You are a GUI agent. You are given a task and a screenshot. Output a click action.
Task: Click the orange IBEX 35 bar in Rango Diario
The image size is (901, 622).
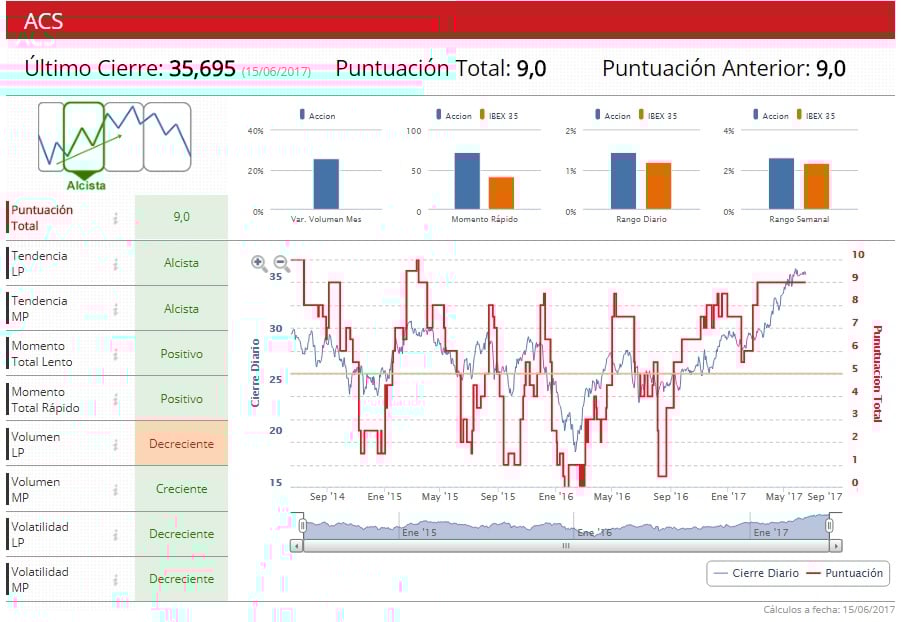coord(659,186)
